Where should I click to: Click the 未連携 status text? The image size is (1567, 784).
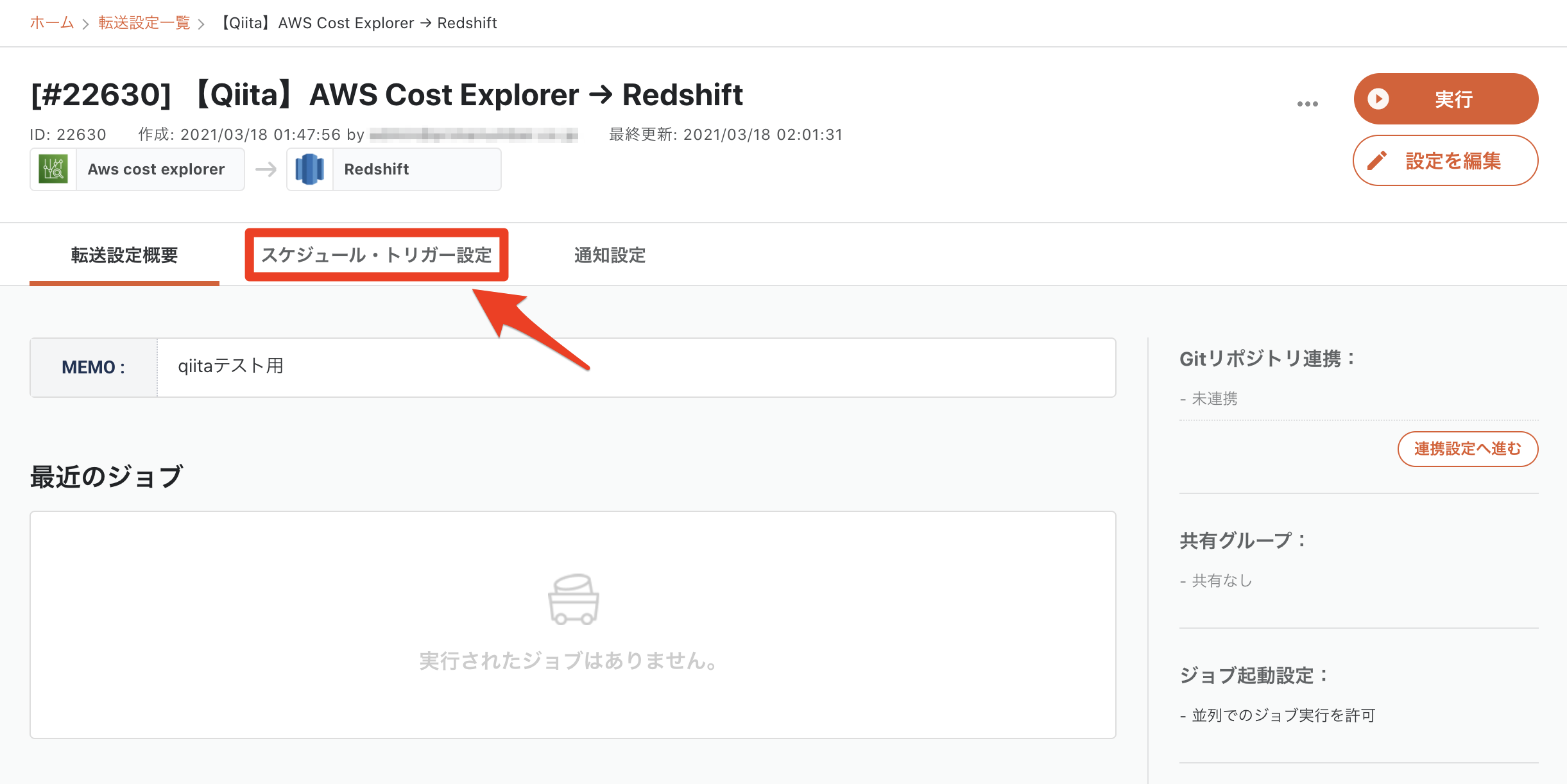tap(1215, 399)
